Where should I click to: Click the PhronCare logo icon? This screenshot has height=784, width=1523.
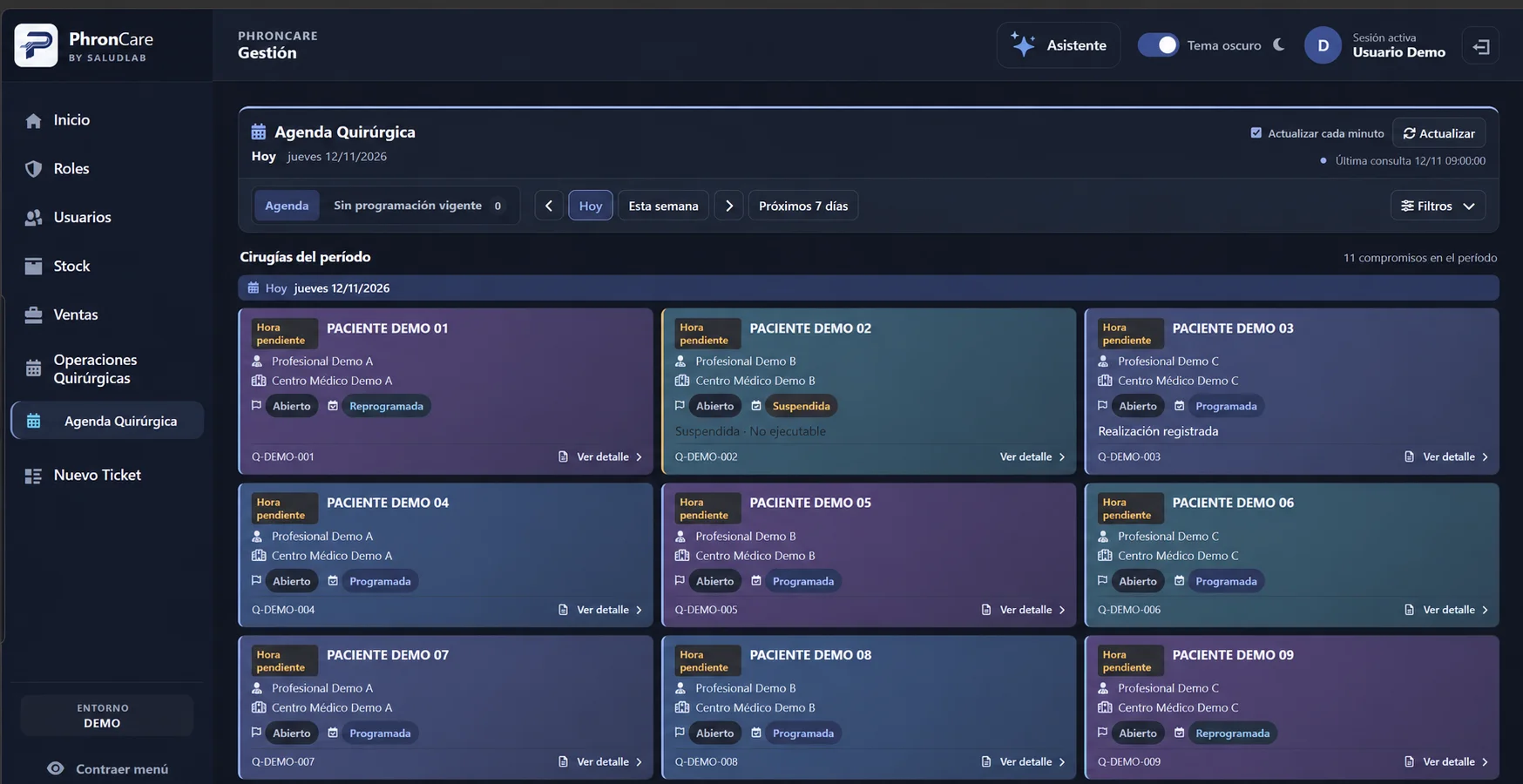point(36,45)
